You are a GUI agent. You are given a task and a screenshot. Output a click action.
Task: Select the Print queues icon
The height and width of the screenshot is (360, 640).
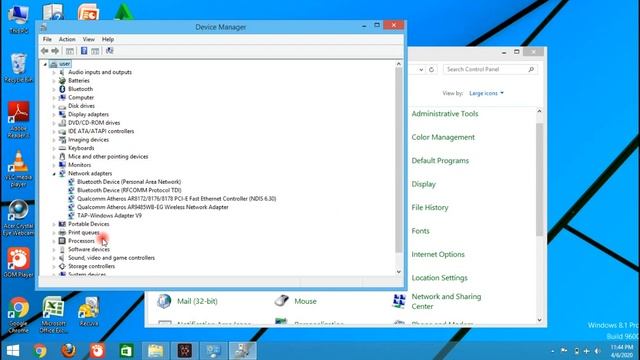62,232
